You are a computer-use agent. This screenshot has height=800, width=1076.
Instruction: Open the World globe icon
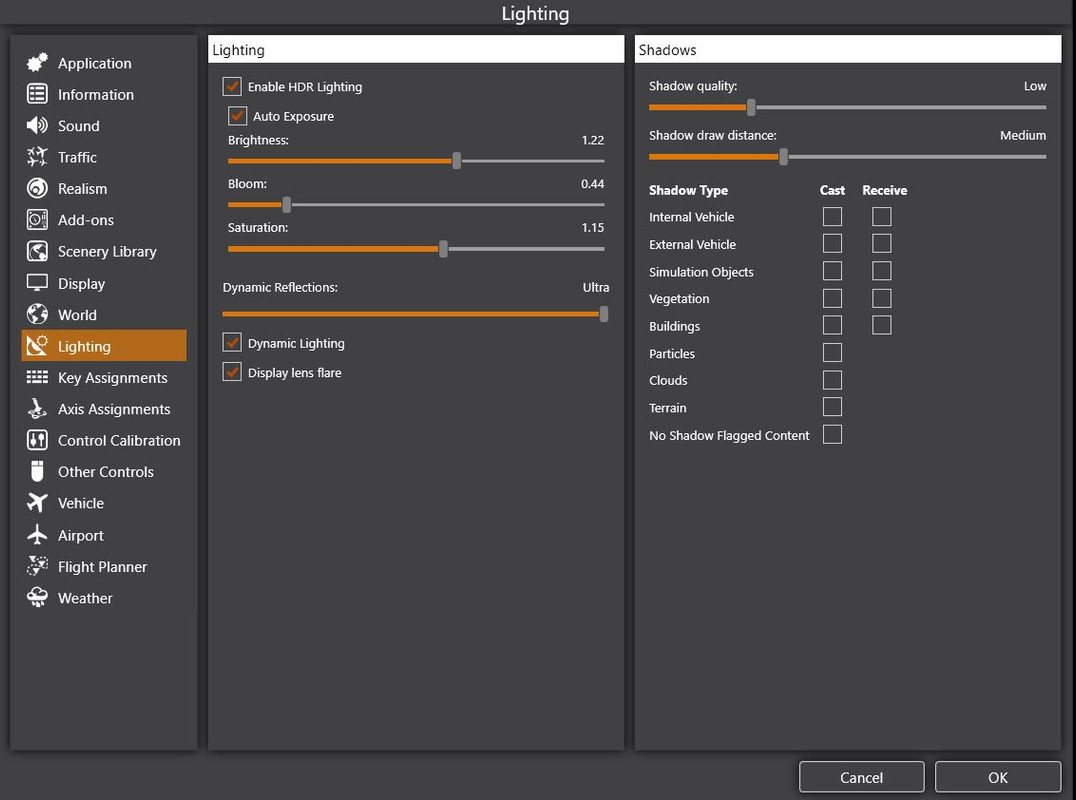(x=37, y=314)
